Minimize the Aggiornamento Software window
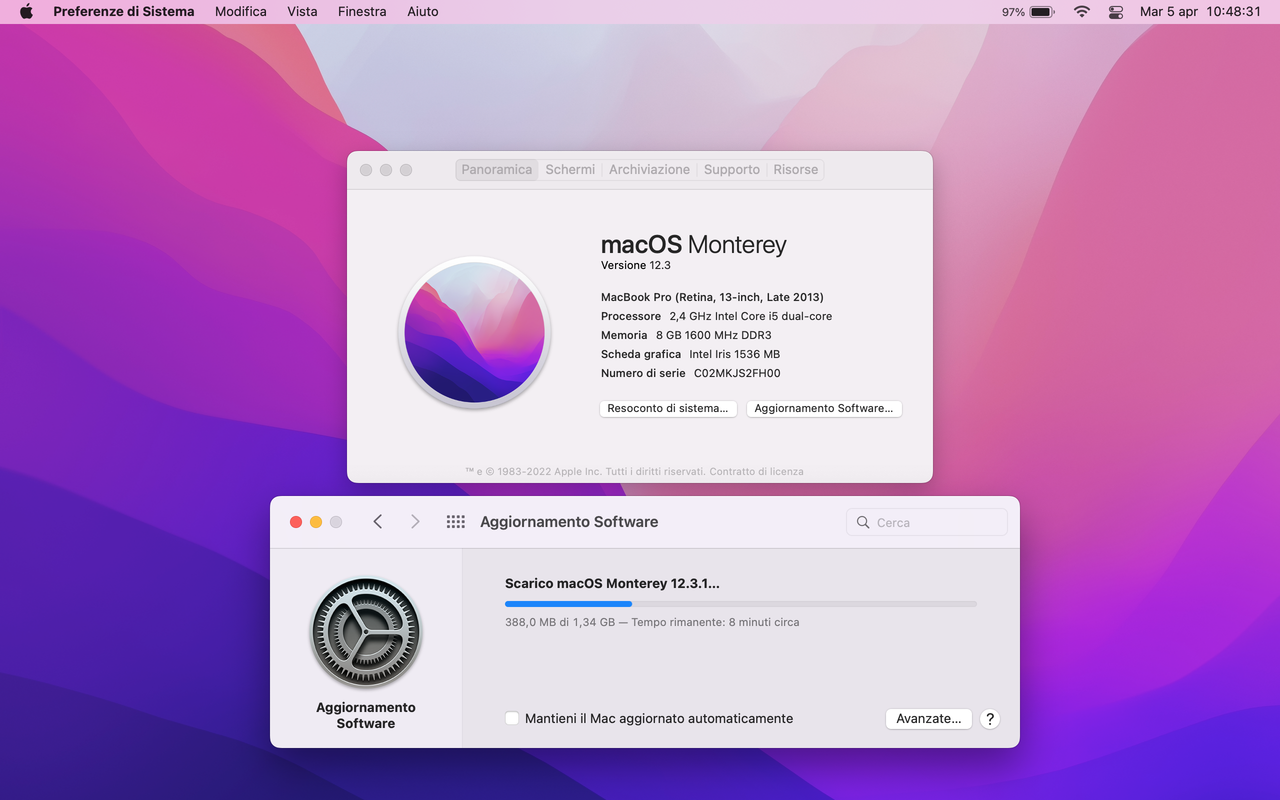This screenshot has width=1280, height=800. (x=316, y=522)
